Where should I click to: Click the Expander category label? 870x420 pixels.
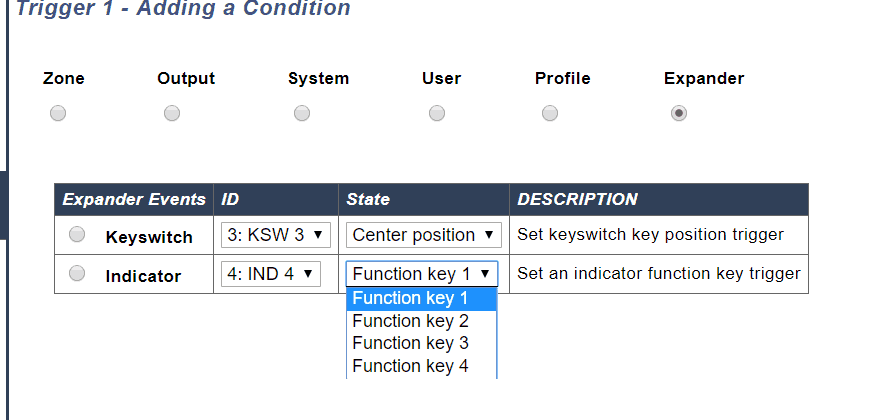tap(704, 78)
